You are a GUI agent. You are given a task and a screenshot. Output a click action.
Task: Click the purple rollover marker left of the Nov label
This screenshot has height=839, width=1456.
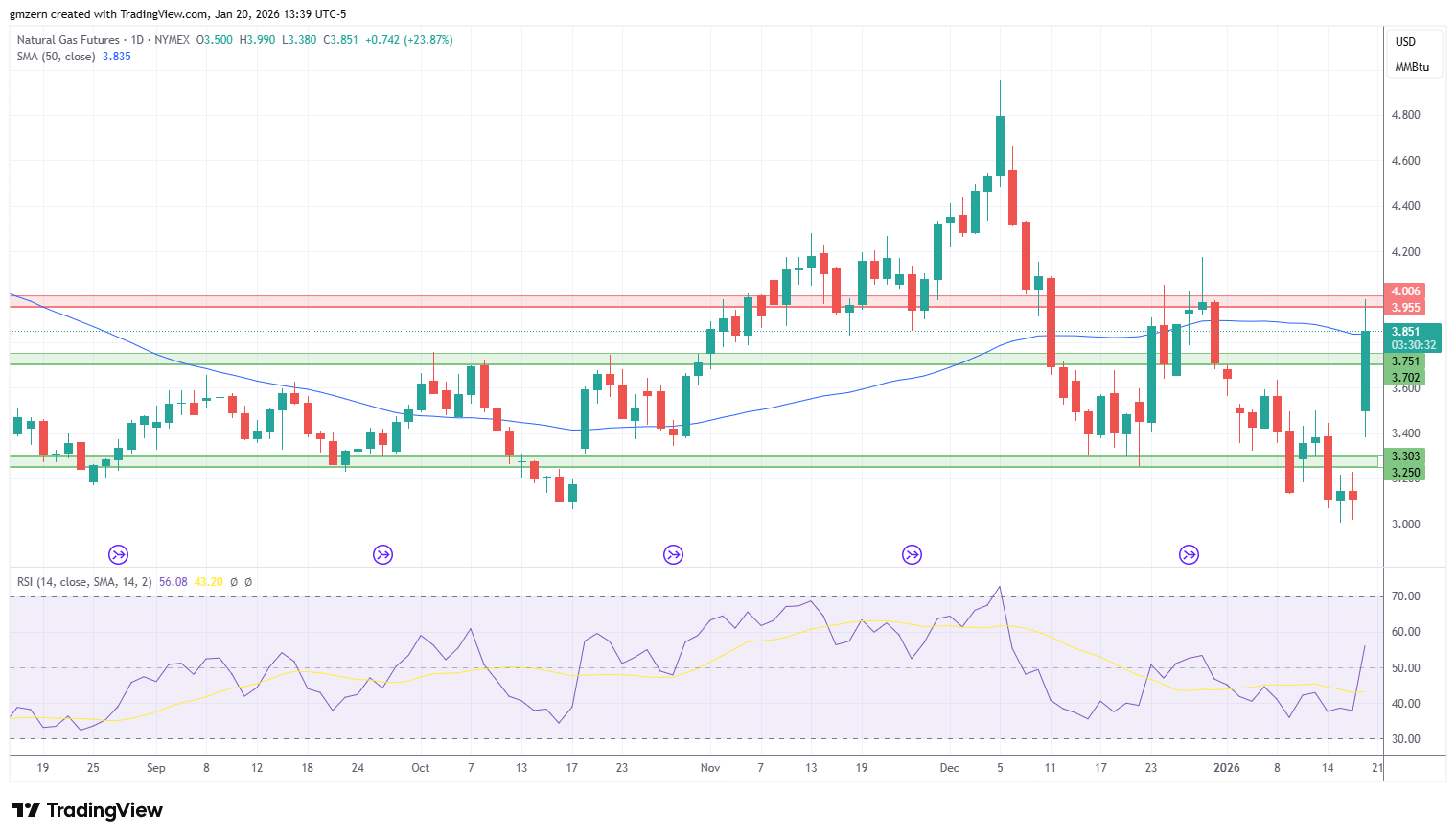coord(674,554)
